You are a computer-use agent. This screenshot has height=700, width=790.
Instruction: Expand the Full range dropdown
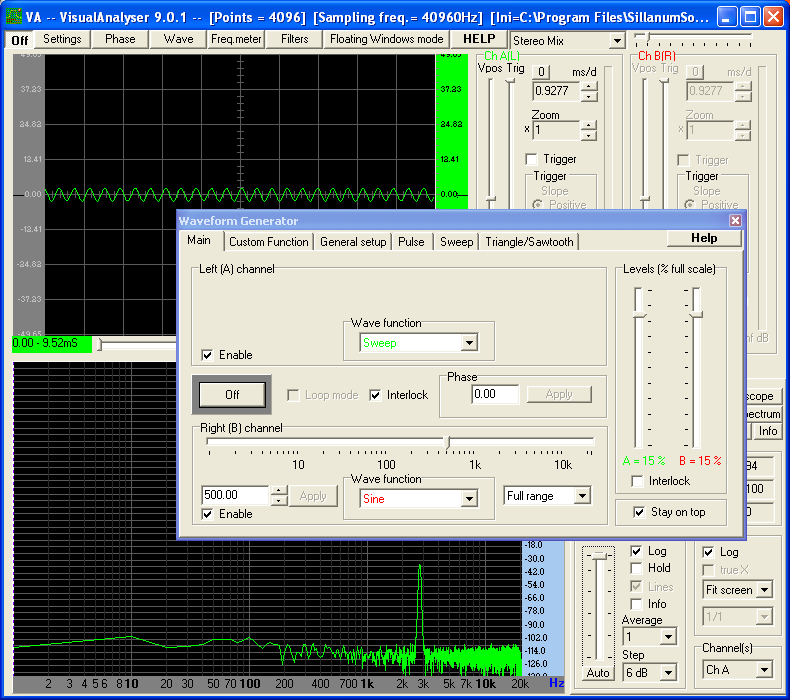pos(582,496)
